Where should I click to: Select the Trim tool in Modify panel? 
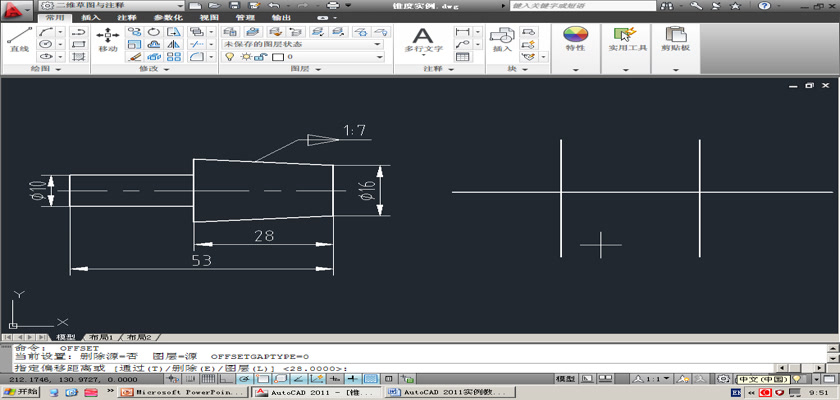[x=197, y=44]
